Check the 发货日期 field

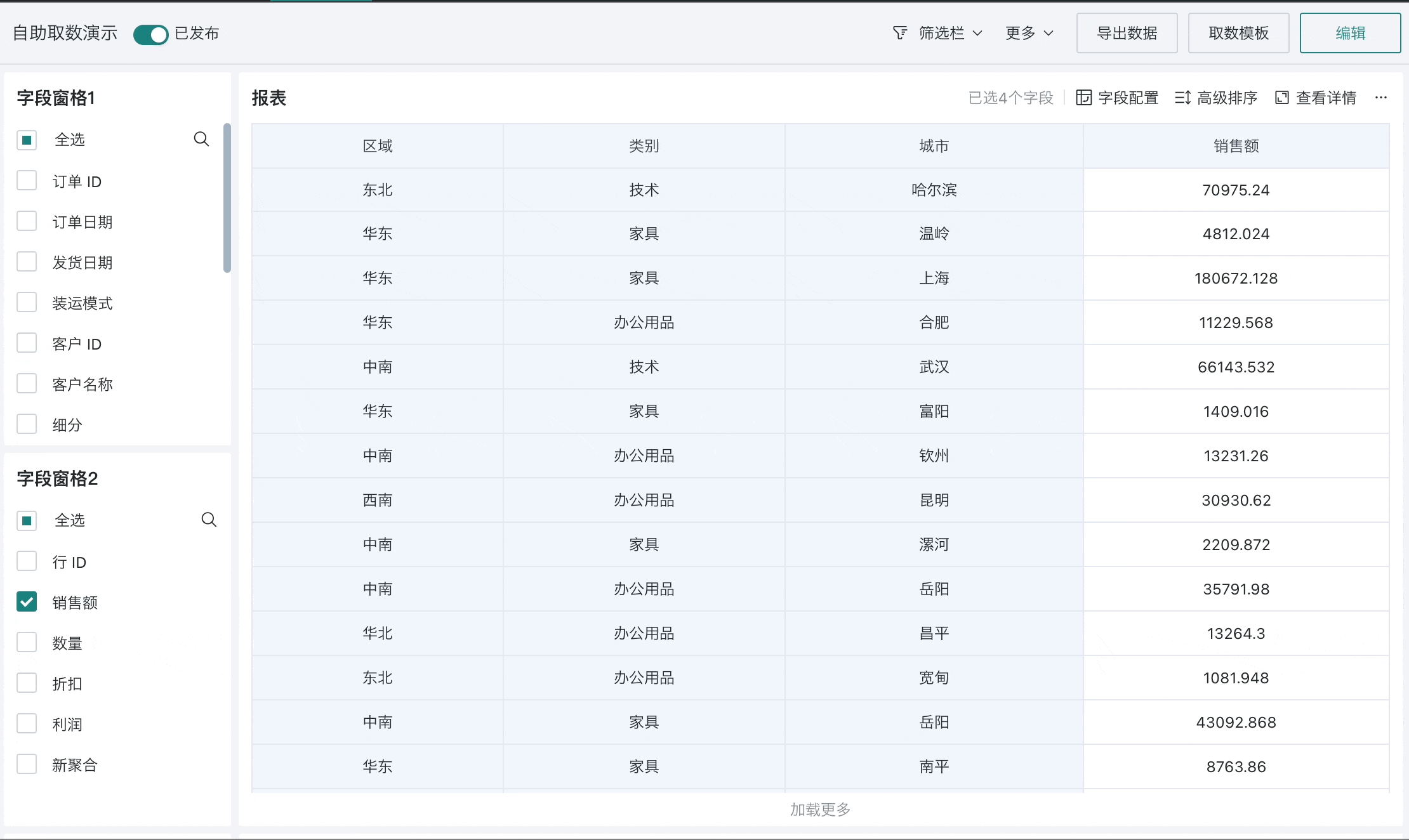pos(27,262)
